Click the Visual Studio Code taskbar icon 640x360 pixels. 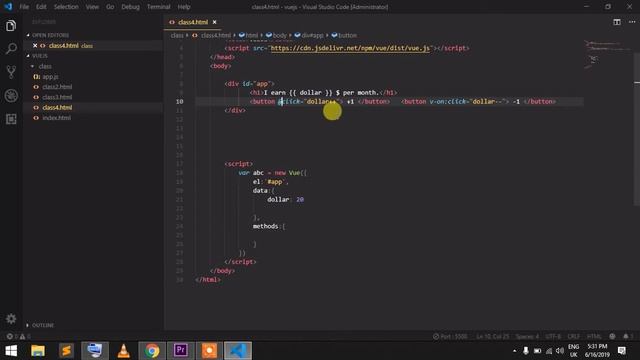click(238, 351)
